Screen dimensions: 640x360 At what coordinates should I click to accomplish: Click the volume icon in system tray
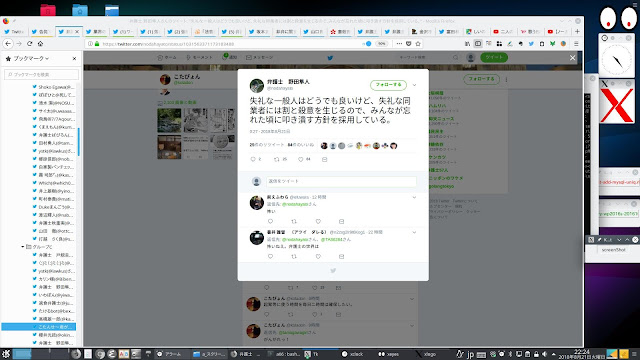coord(544,354)
